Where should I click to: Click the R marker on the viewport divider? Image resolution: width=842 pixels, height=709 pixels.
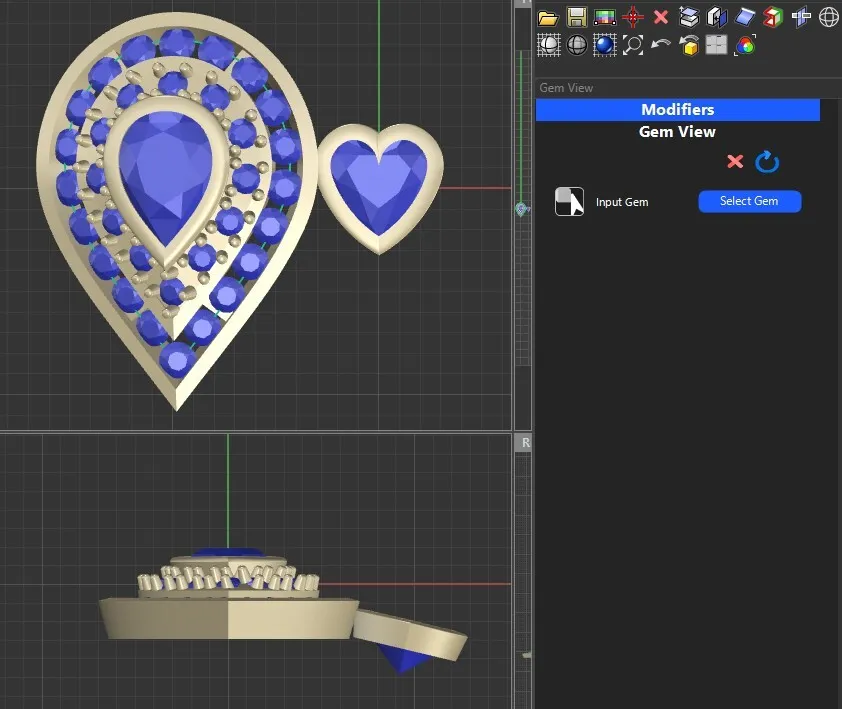click(x=524, y=441)
